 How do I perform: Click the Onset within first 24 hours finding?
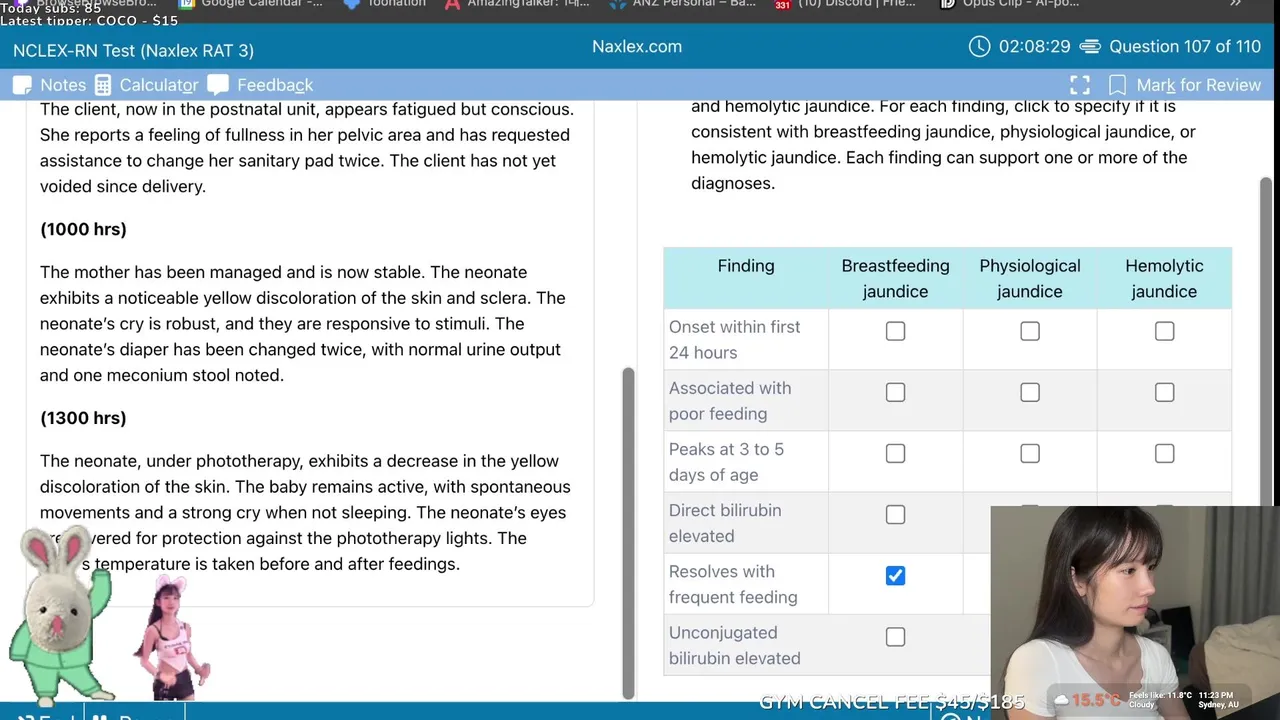tap(735, 340)
